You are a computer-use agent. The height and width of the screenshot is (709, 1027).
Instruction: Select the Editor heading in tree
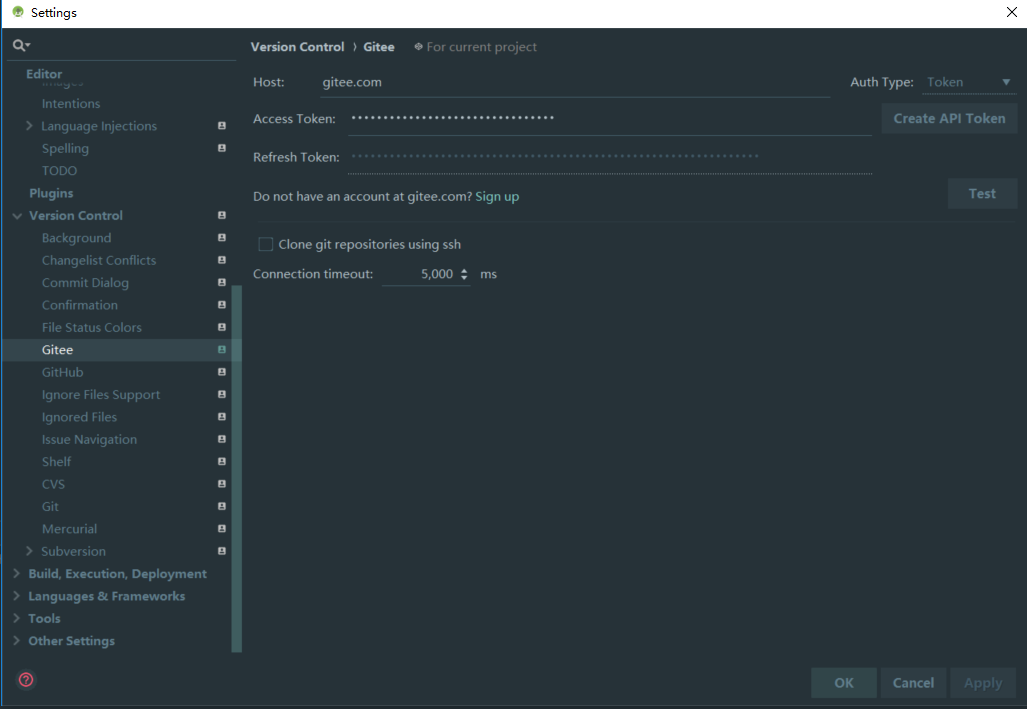coord(44,74)
